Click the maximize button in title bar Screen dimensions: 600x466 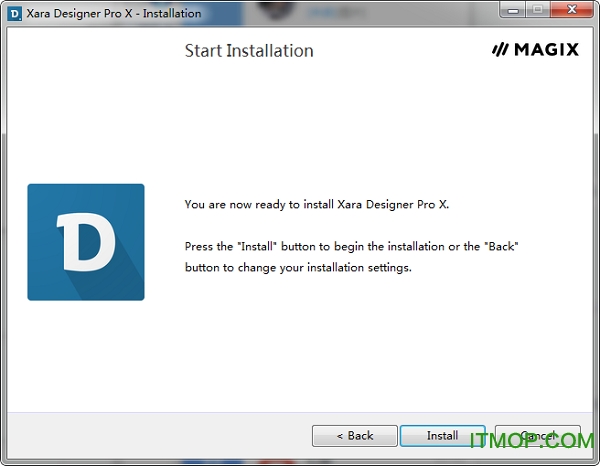pos(538,10)
